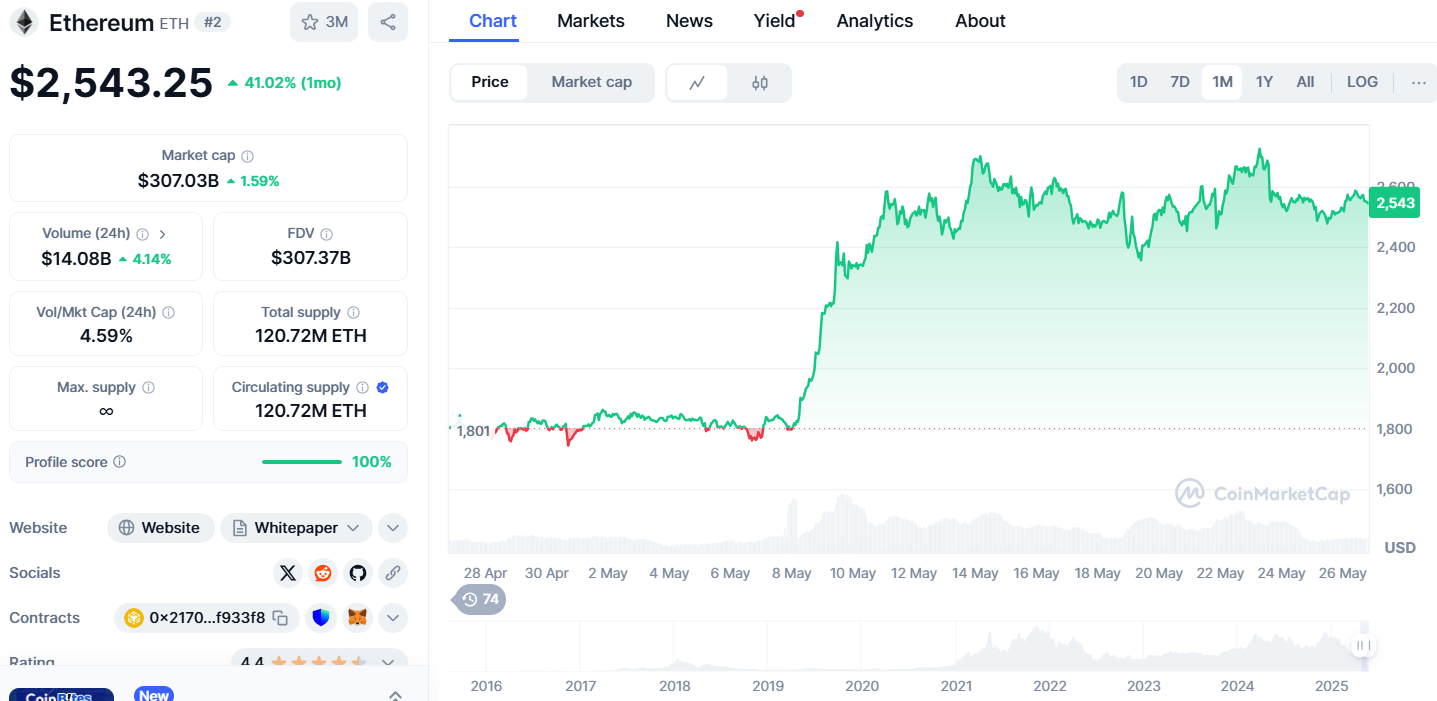Image resolution: width=1437 pixels, height=701 pixels.
Task: Click the blue shield icon in Contracts
Action: [321, 618]
